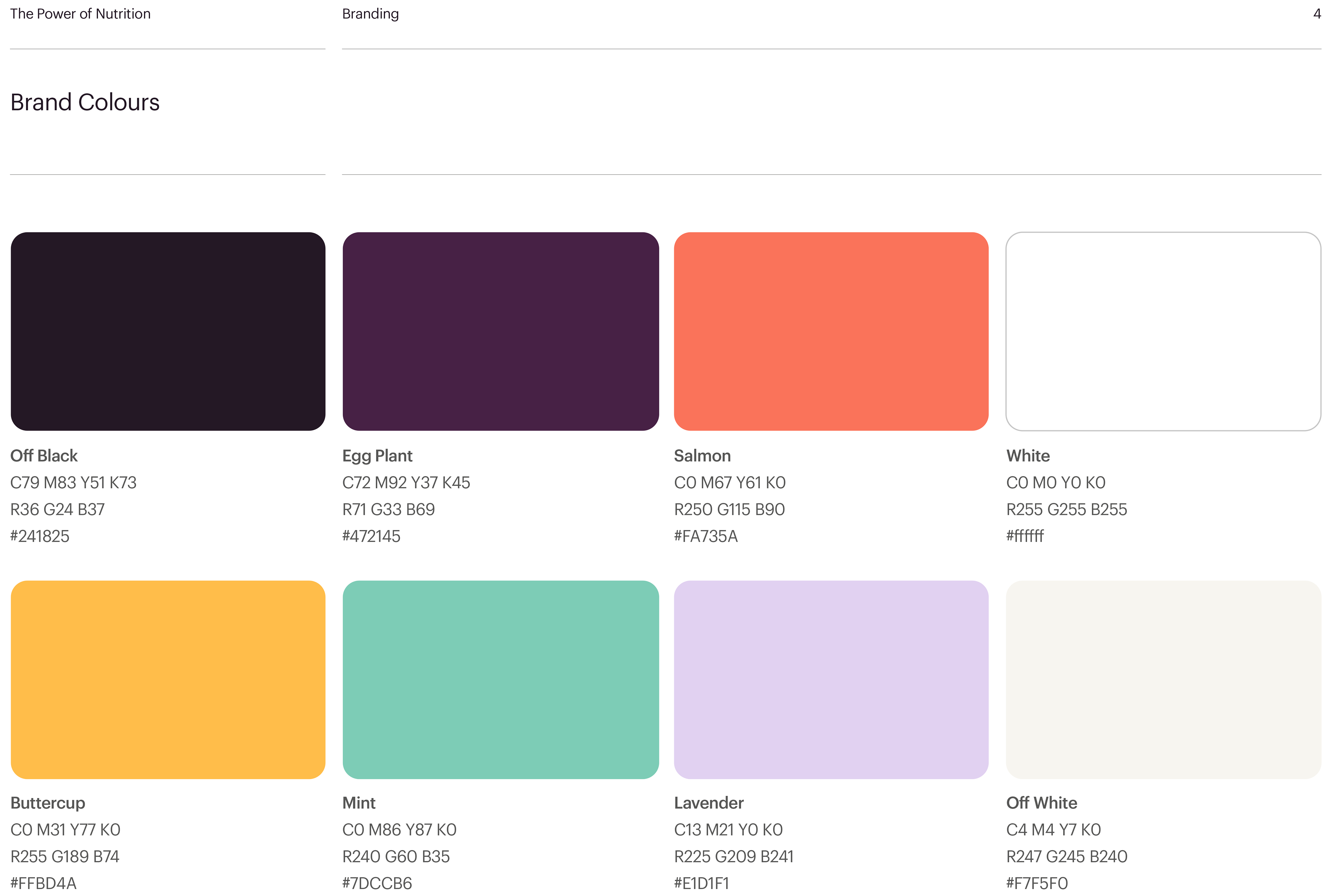The width and height of the screenshot is (1331, 896).
Task: Click the 'R247 G245 B240' RGB value
Action: [x=1067, y=856]
